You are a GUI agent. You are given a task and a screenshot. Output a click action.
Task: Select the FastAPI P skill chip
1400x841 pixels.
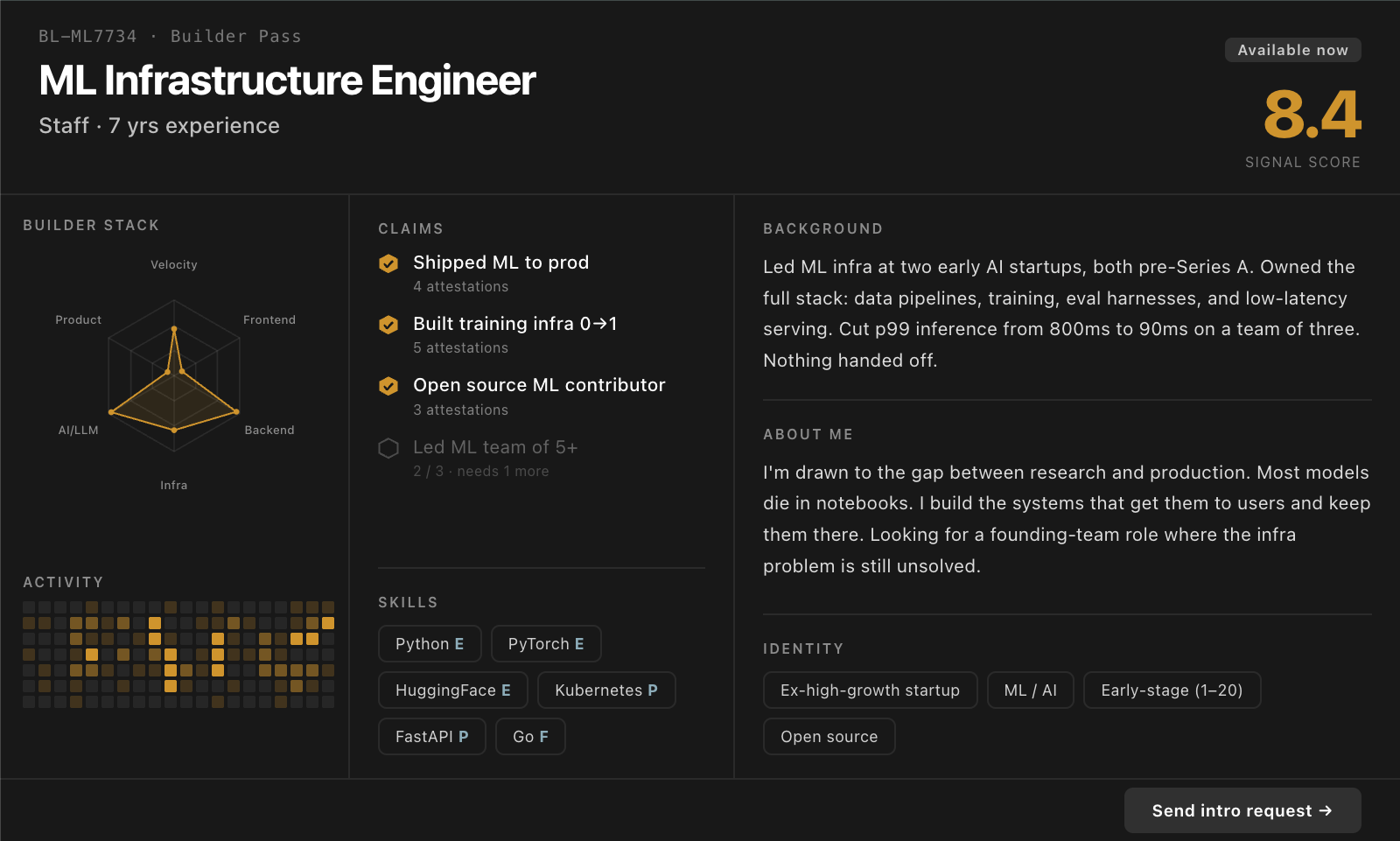[x=432, y=737]
